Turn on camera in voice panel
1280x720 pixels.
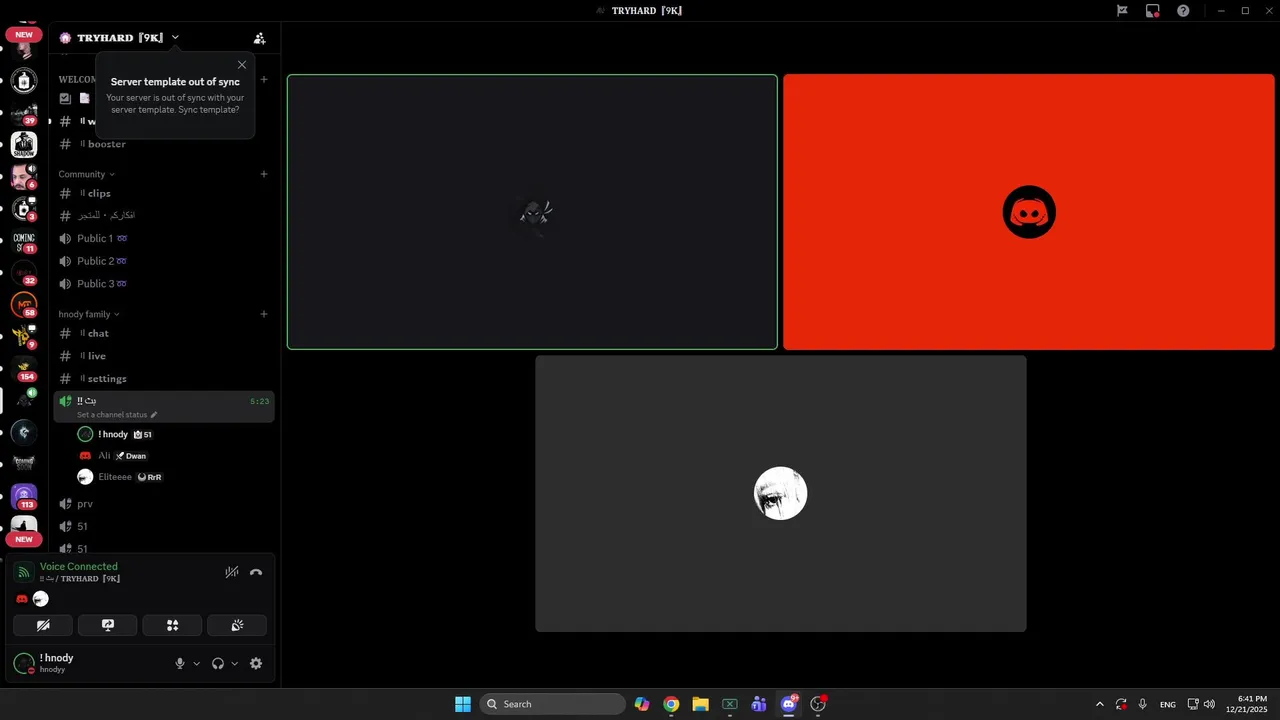(43, 625)
